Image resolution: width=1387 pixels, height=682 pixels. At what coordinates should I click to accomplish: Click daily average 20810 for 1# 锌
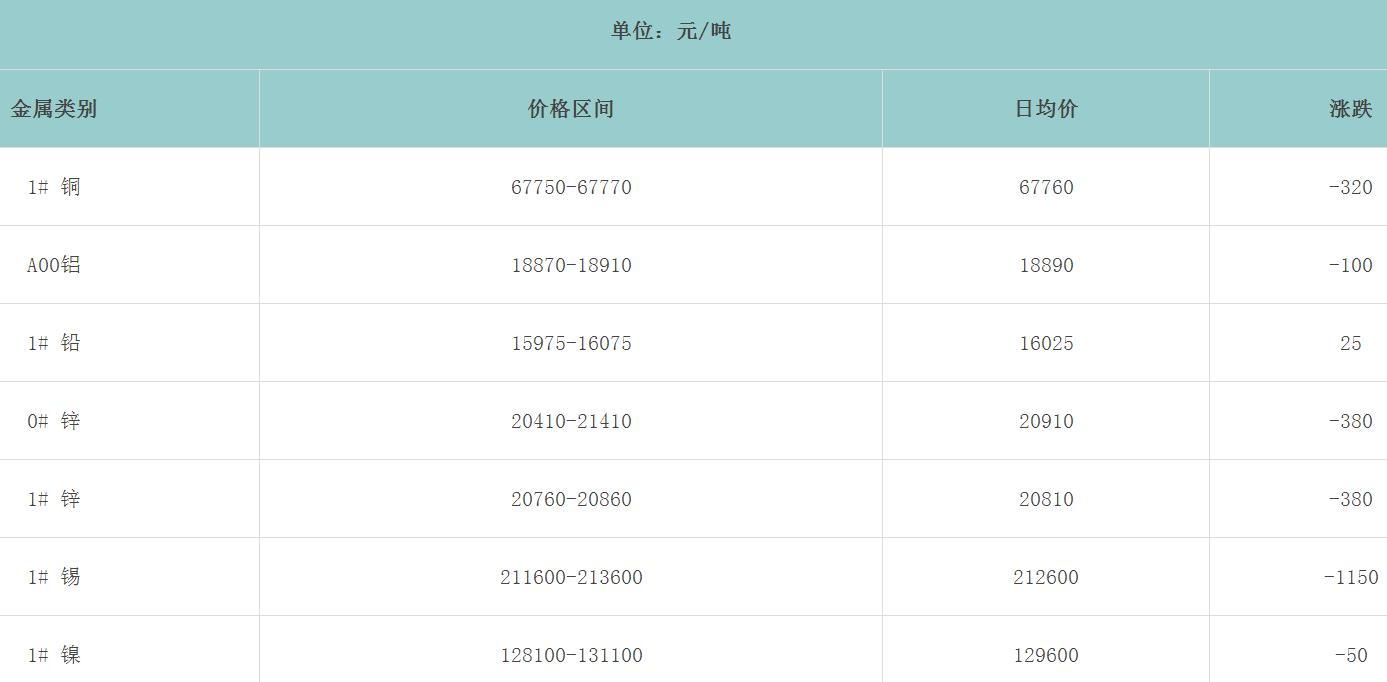pyautogui.click(x=1046, y=499)
